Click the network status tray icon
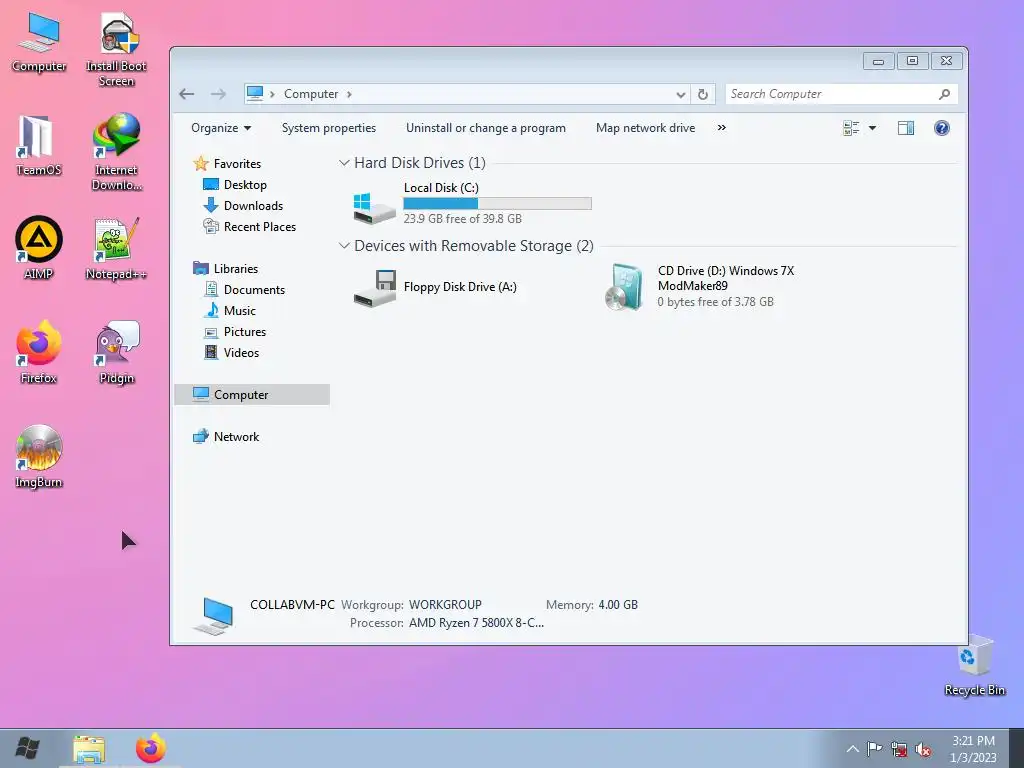 coord(899,749)
